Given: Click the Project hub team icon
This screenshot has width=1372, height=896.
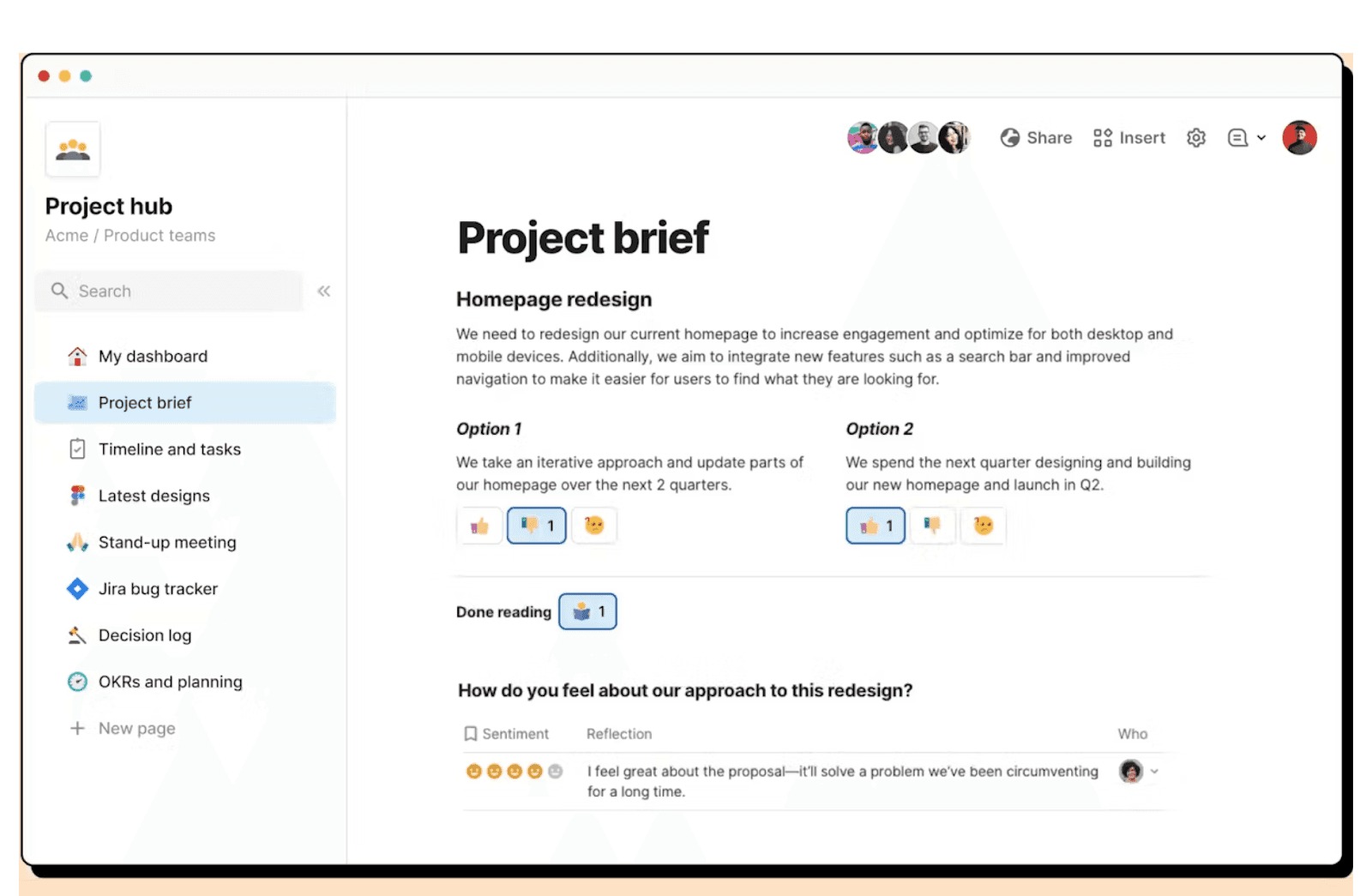Looking at the screenshot, I should pyautogui.click(x=73, y=150).
